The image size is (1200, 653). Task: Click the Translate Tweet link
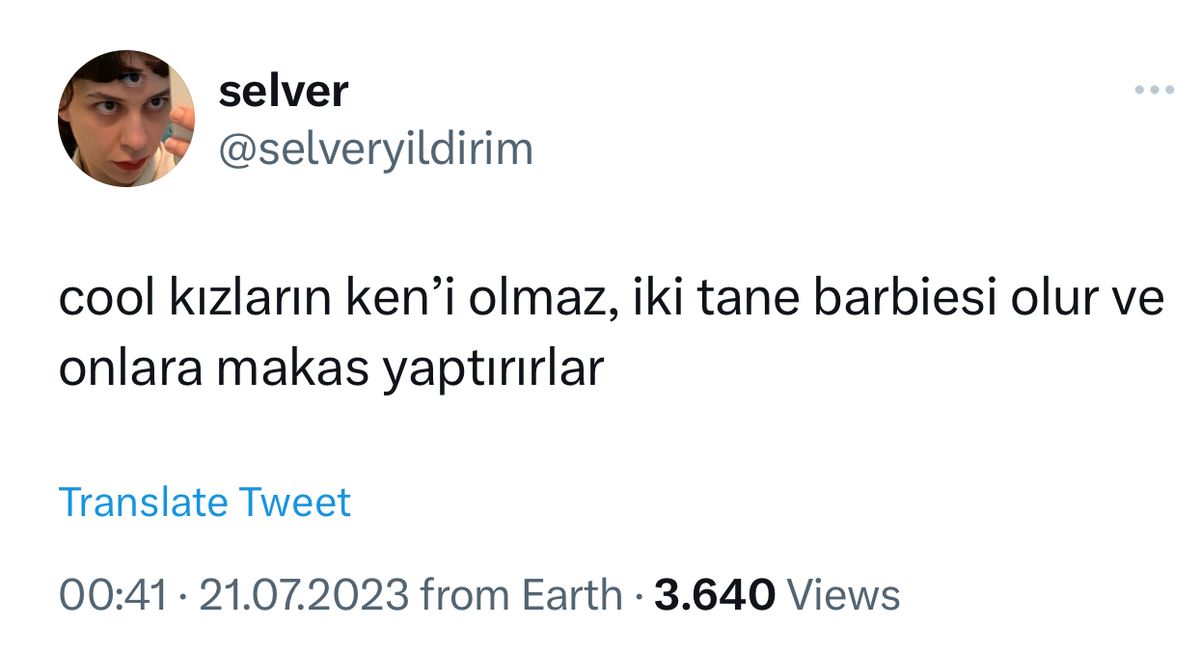[205, 502]
